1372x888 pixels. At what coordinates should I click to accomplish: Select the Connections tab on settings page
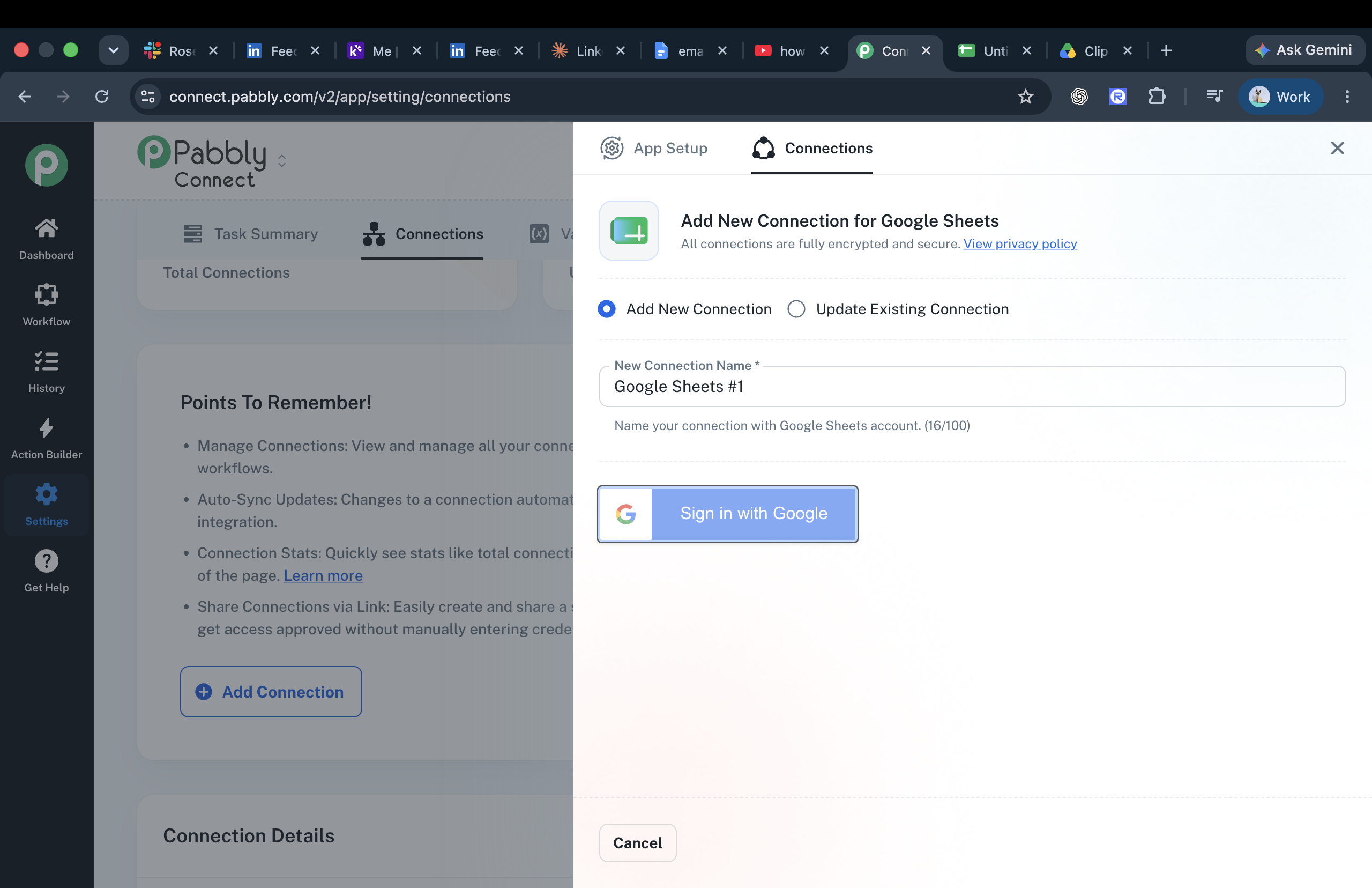[422, 234]
